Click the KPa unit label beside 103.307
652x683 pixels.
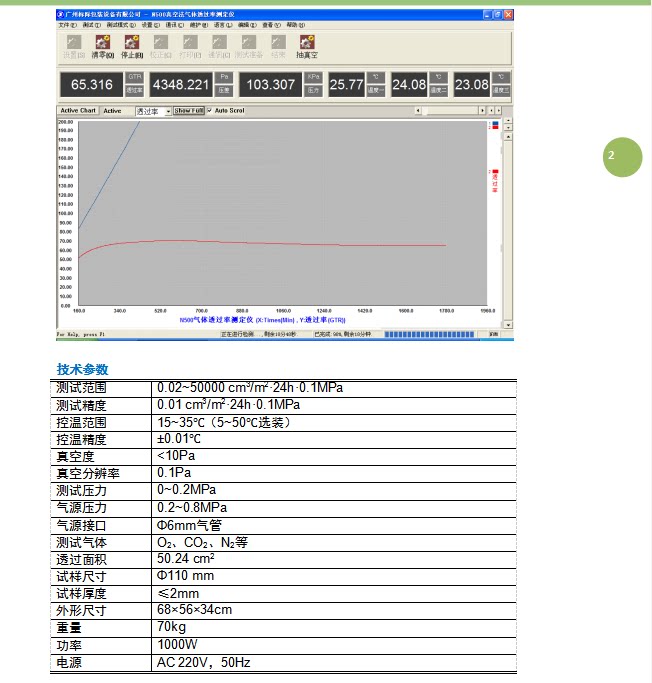(x=313, y=77)
